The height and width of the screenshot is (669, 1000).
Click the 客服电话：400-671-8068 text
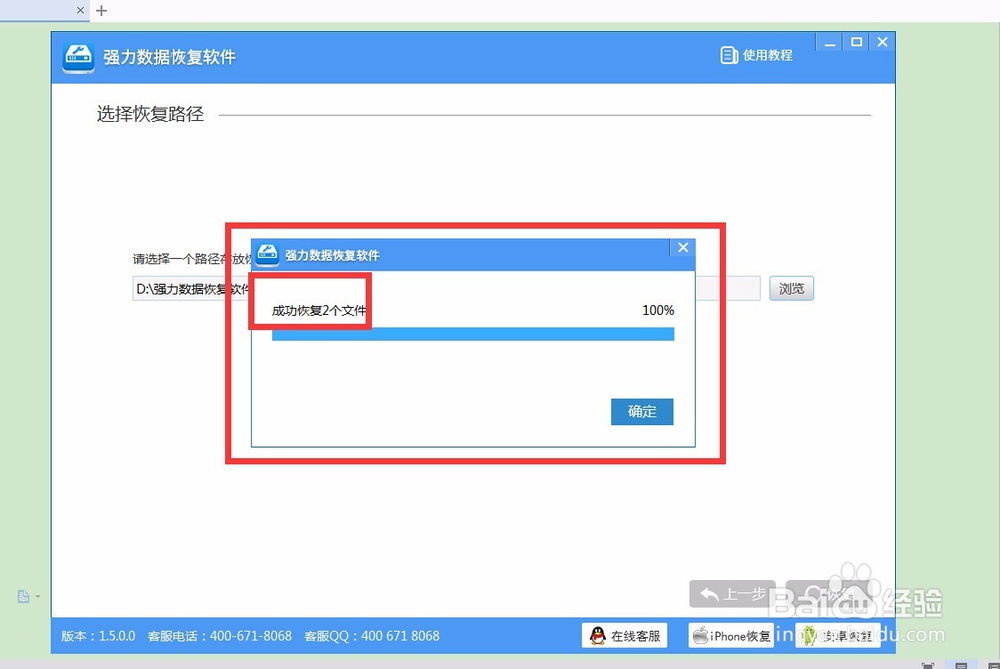point(219,636)
